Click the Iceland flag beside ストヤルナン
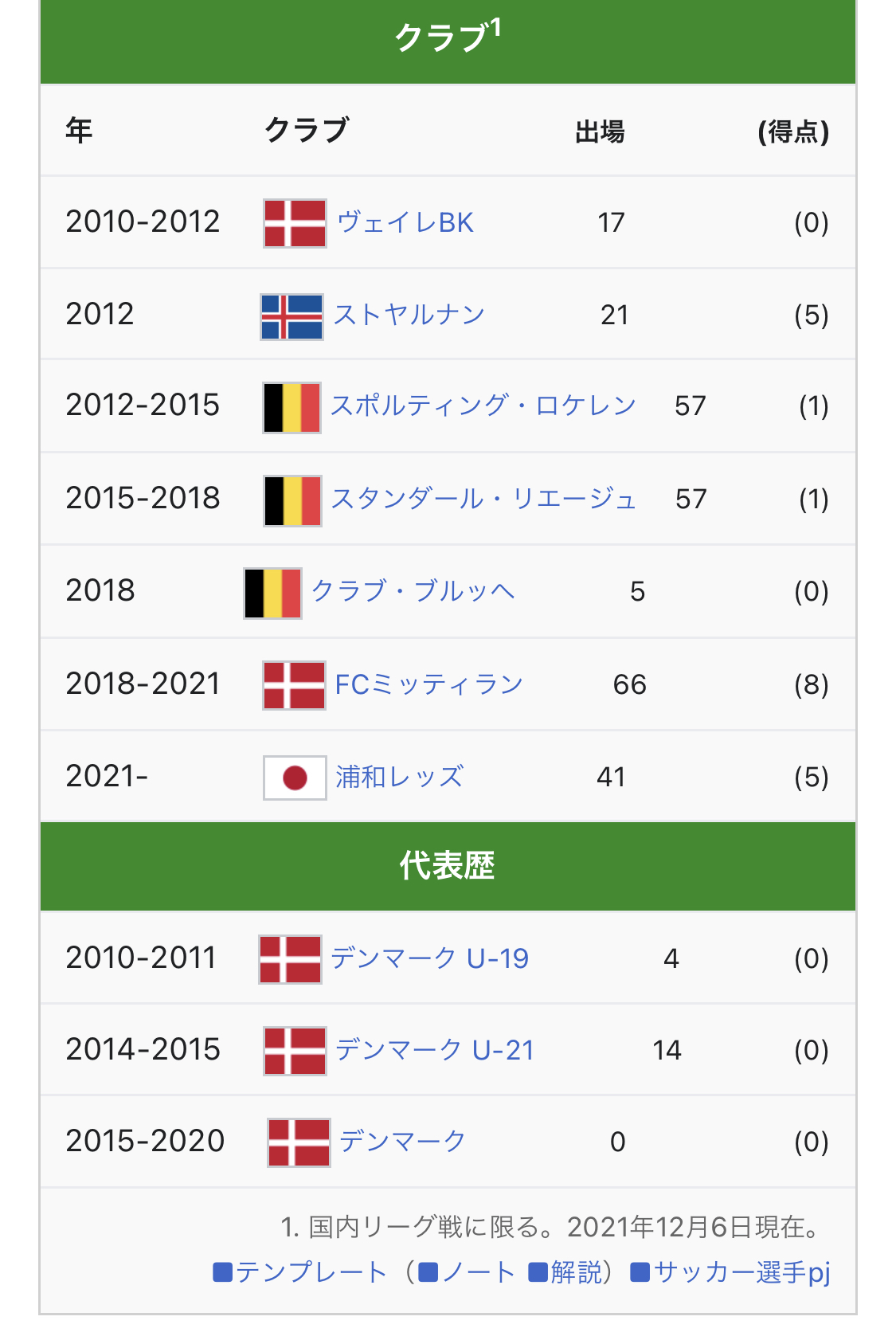 click(291, 316)
